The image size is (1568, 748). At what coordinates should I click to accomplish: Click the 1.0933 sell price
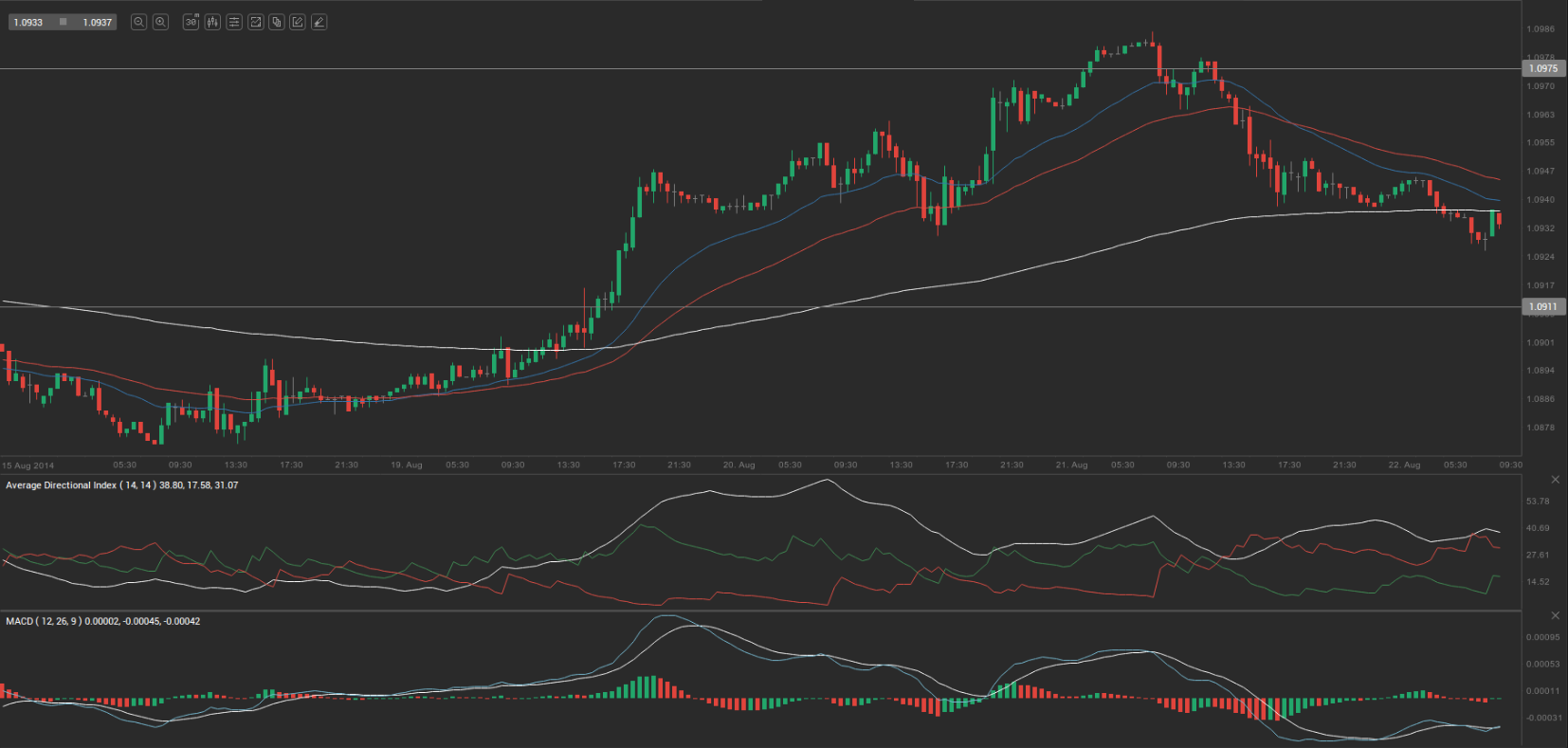point(28,22)
